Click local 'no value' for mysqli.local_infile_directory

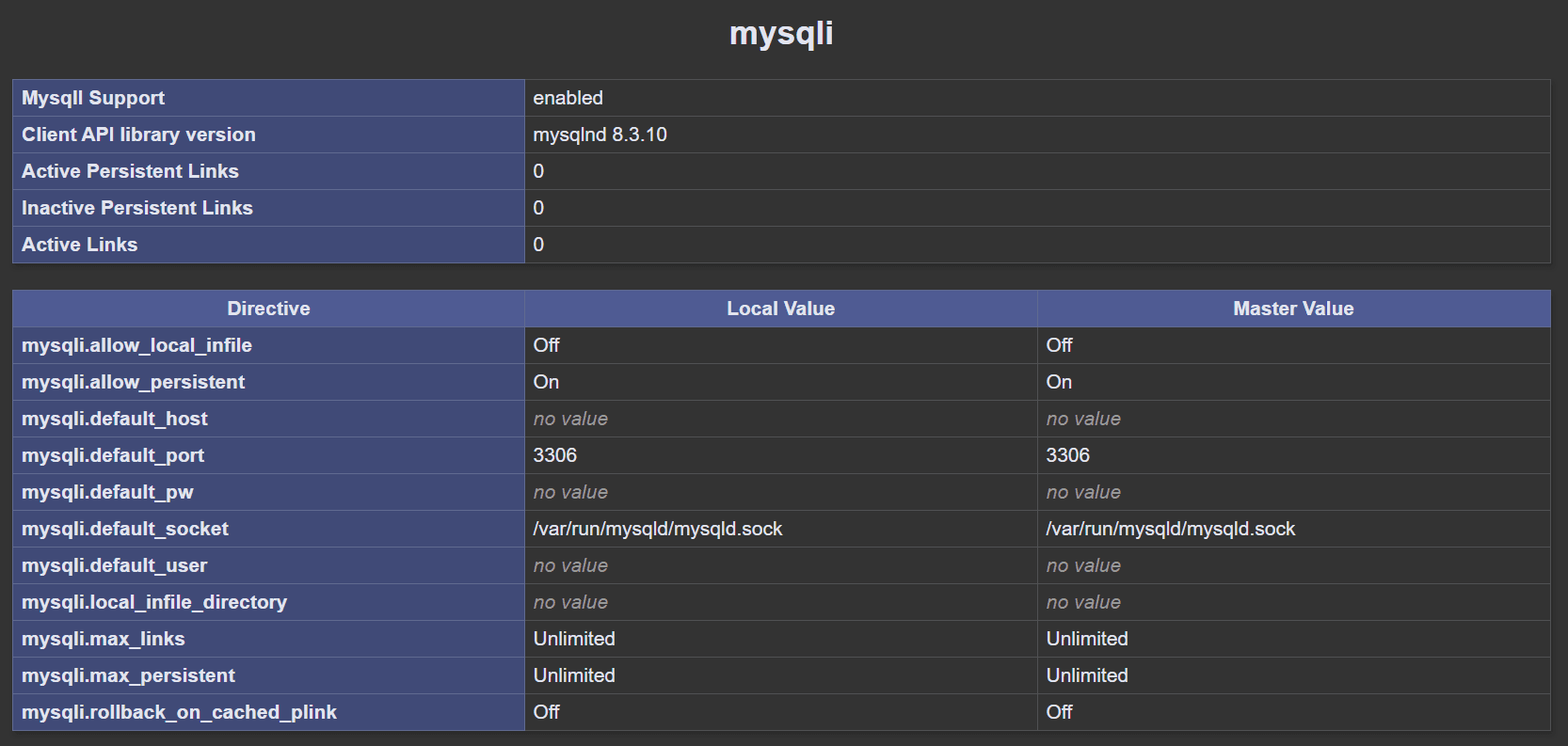[x=570, y=602]
